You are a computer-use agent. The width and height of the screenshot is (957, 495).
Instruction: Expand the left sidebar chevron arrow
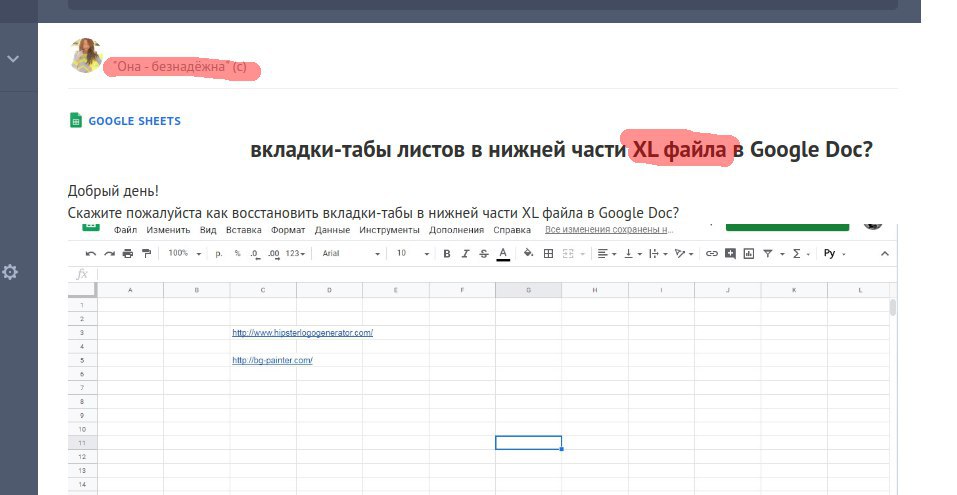tap(13, 59)
